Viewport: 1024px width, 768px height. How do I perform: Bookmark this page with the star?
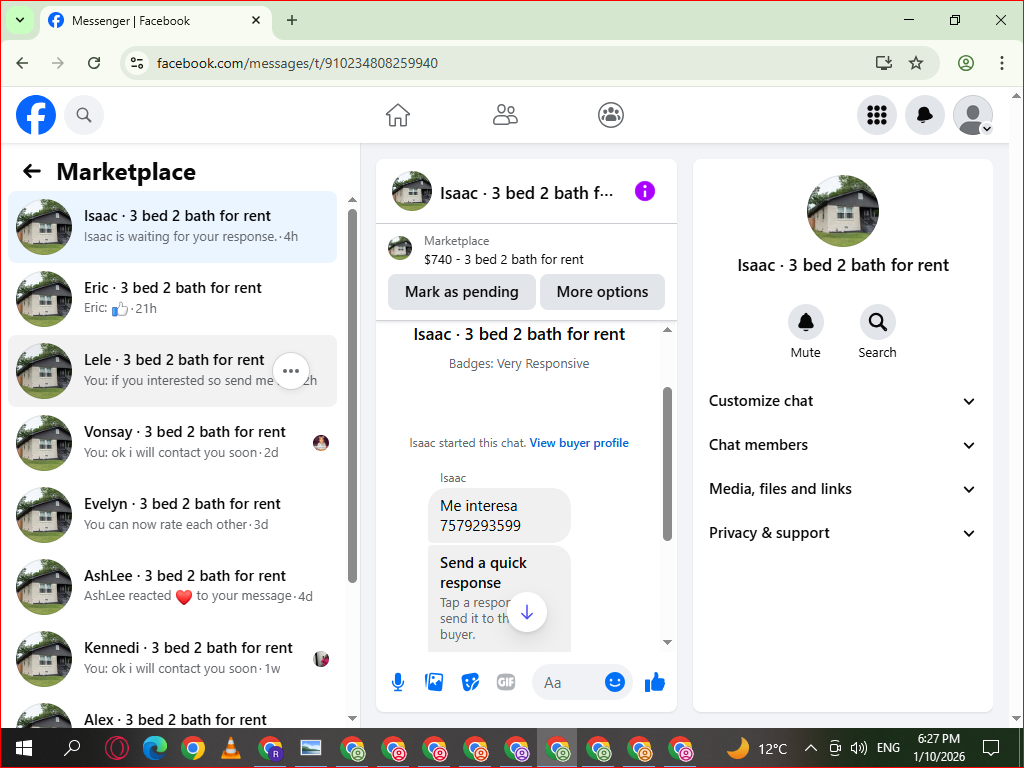click(x=916, y=63)
